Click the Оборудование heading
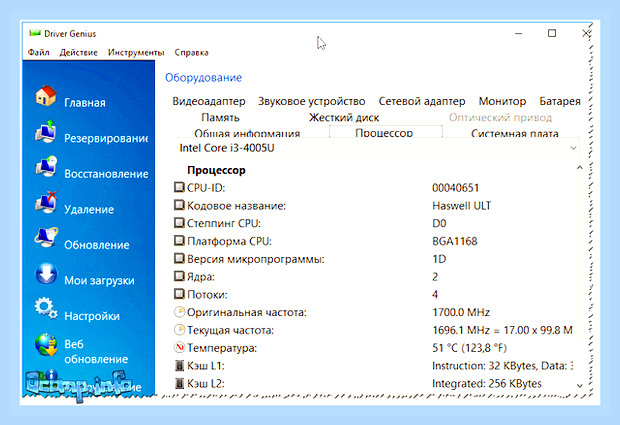620x425 pixels. (203, 77)
